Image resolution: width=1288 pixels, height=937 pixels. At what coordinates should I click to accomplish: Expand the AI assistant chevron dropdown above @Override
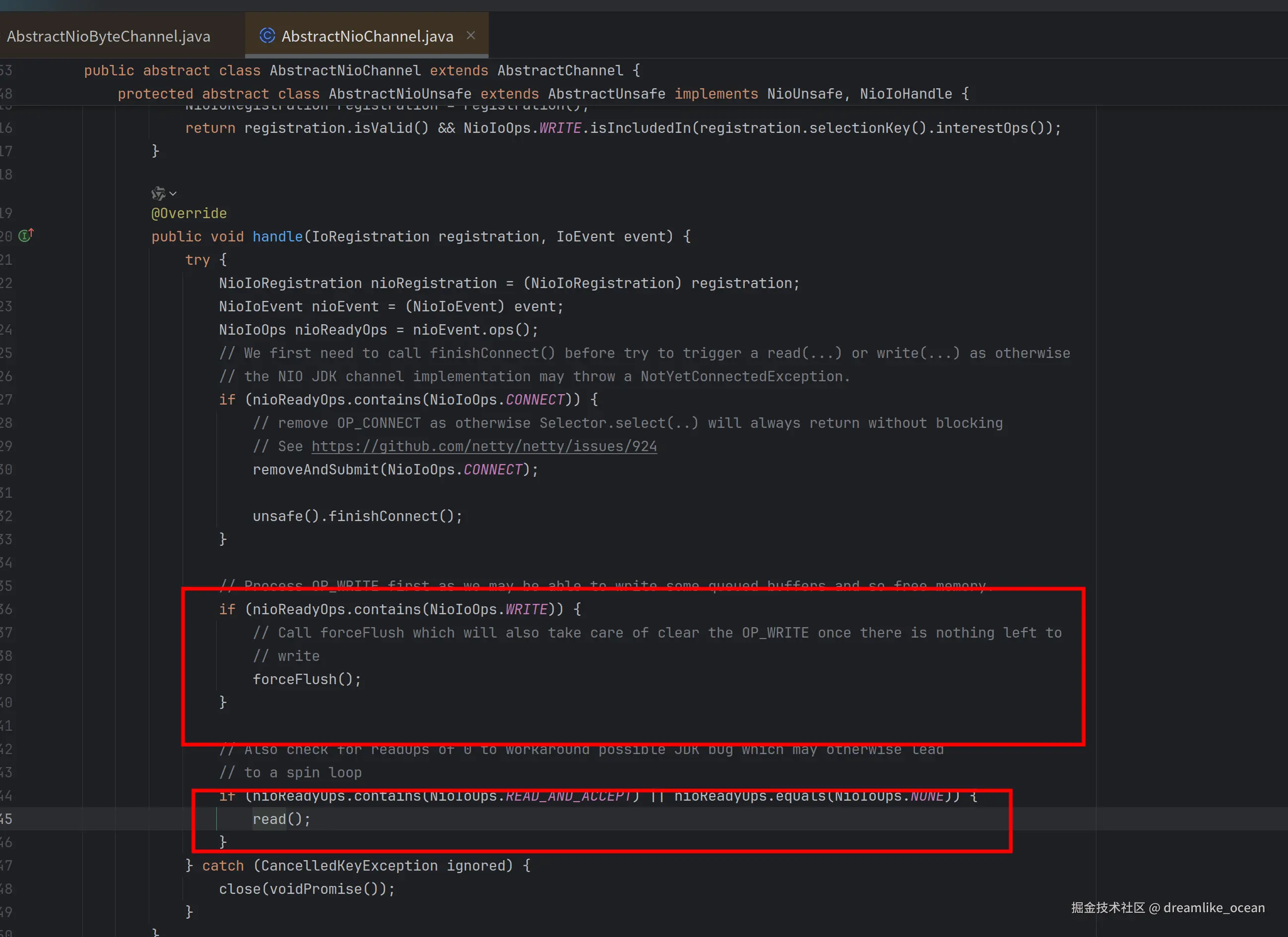173,193
